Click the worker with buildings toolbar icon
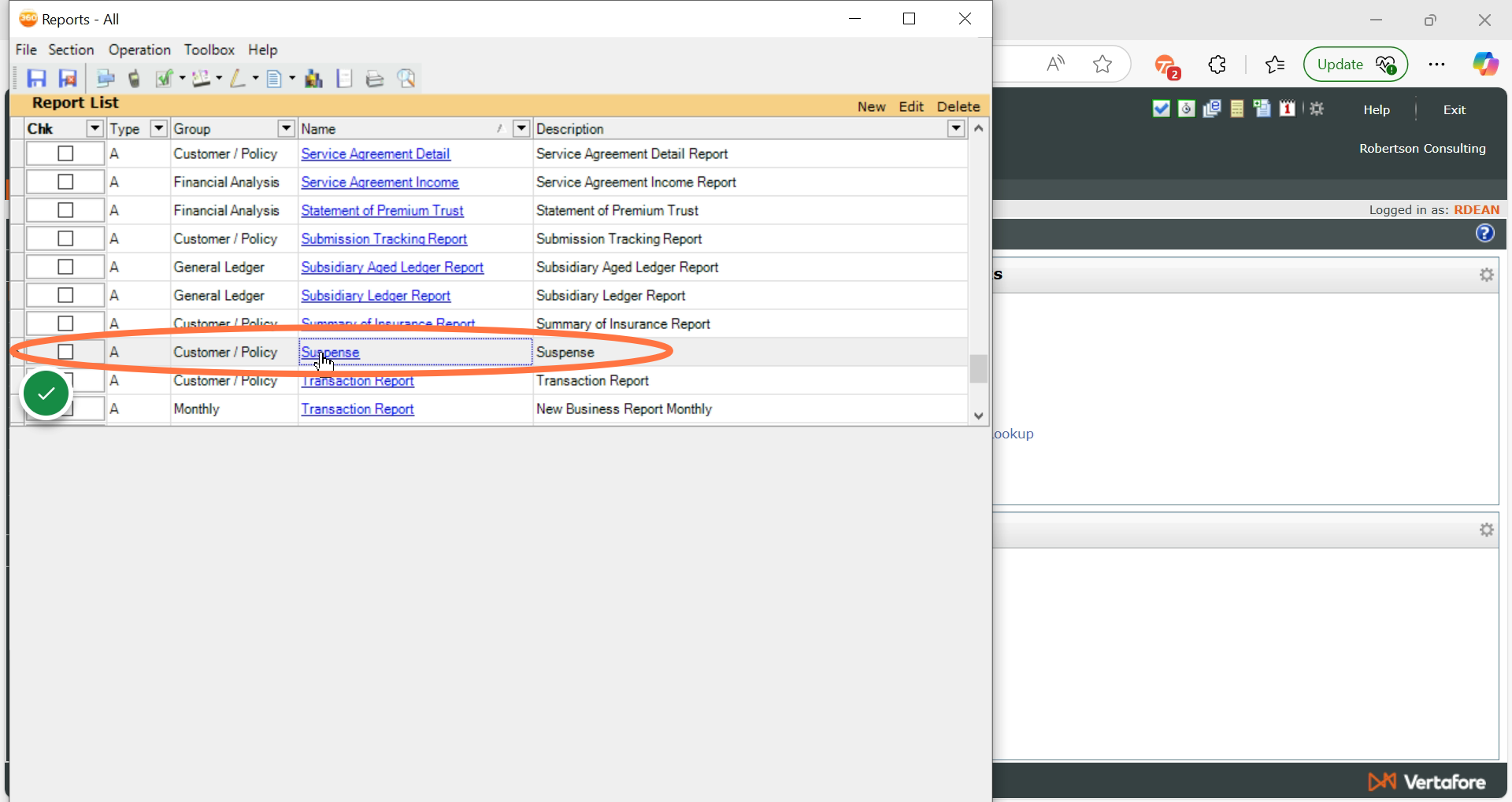The width and height of the screenshot is (1512, 802). coord(313,79)
